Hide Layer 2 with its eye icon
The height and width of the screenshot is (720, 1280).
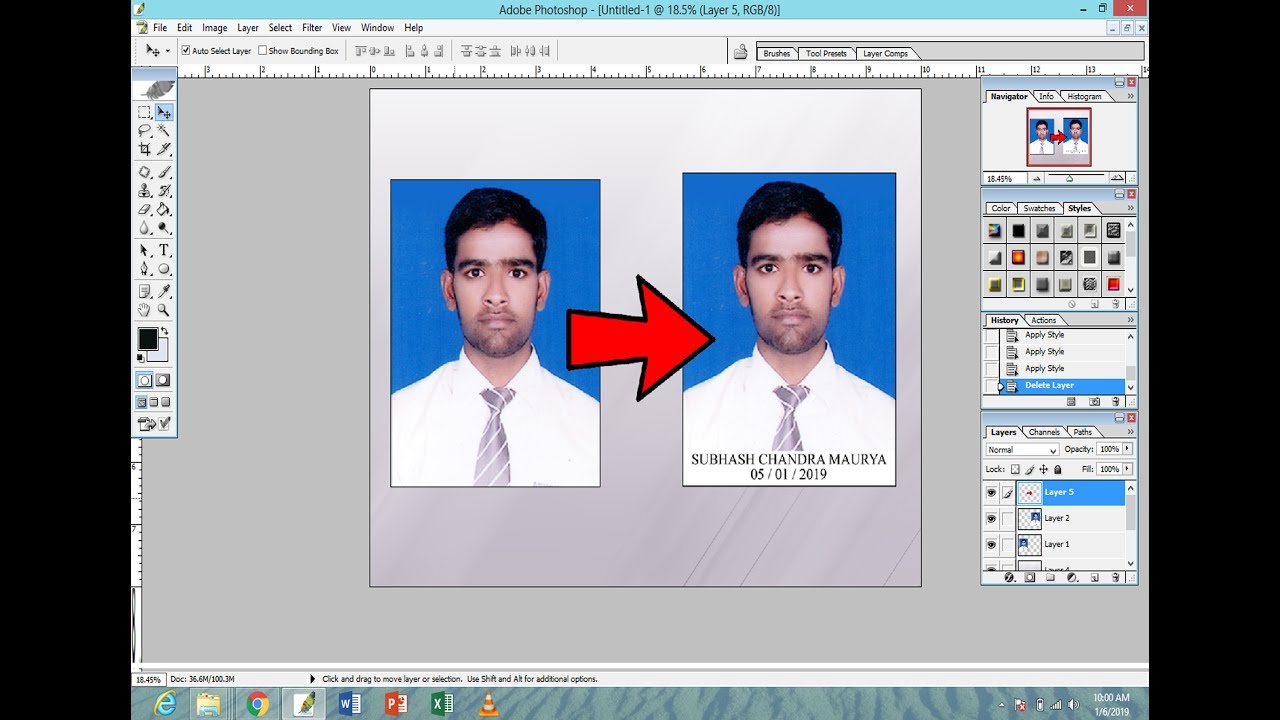[x=991, y=518]
